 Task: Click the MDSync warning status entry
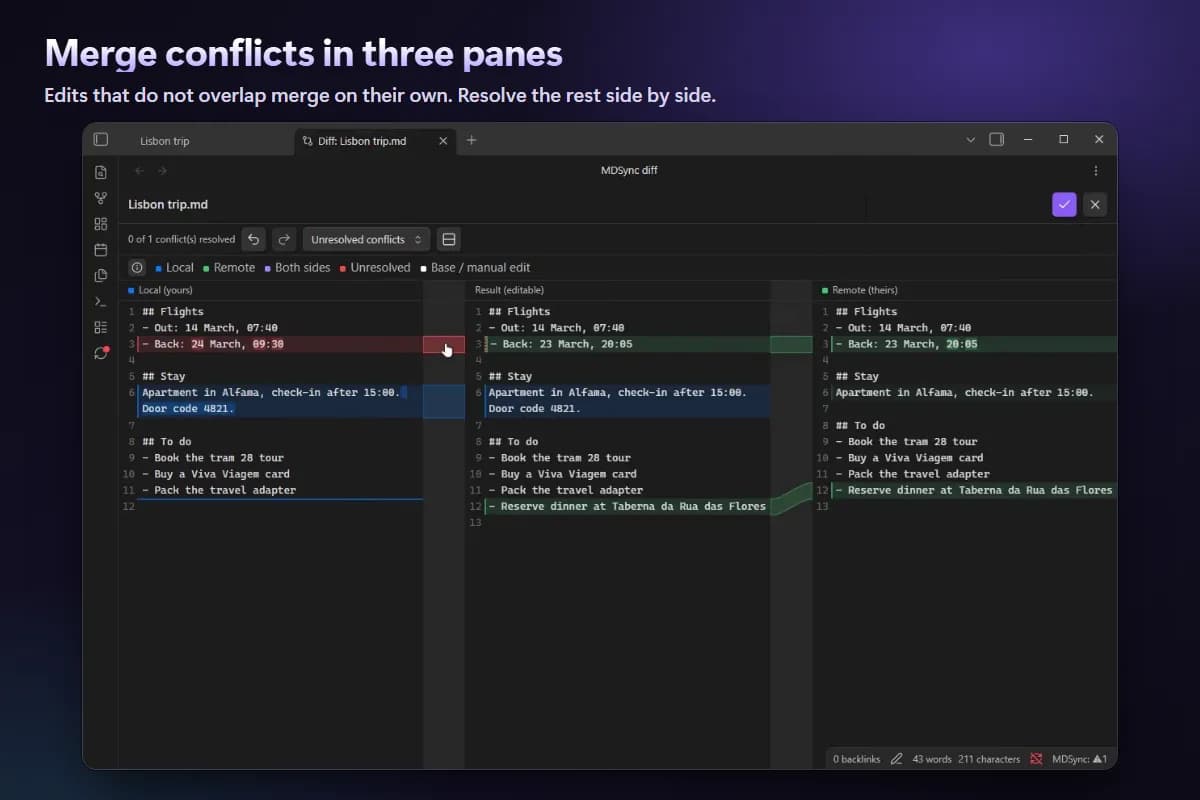coord(1079,759)
